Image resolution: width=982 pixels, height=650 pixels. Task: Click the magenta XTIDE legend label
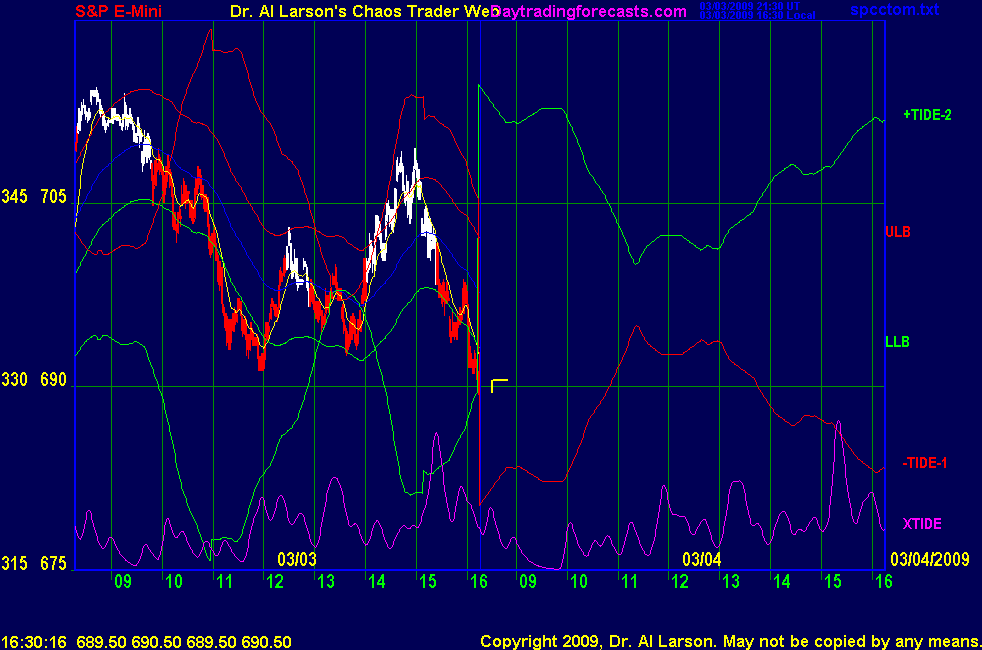921,524
